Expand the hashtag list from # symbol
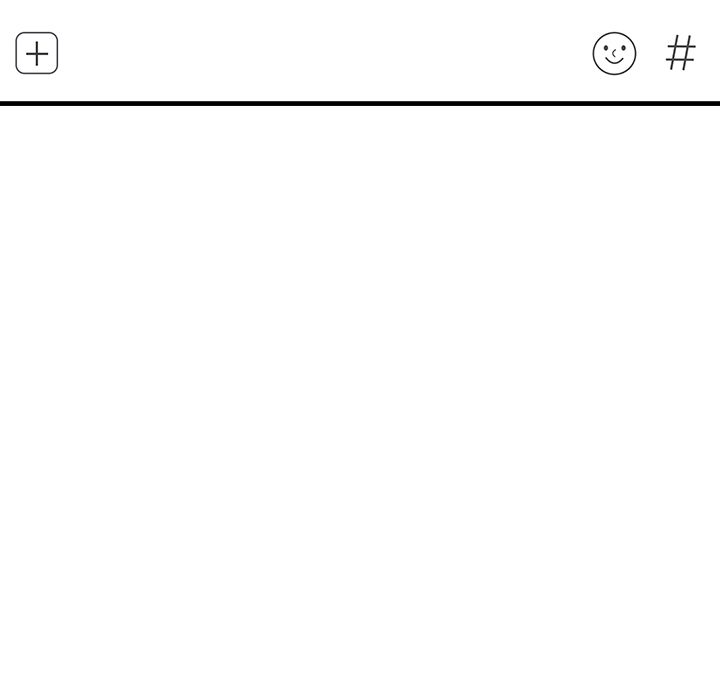 (681, 53)
